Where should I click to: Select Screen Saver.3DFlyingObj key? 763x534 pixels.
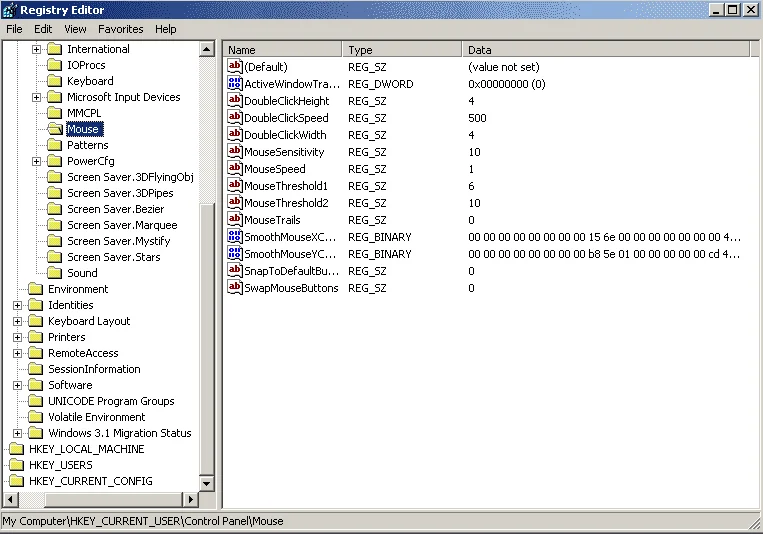[x=130, y=177]
